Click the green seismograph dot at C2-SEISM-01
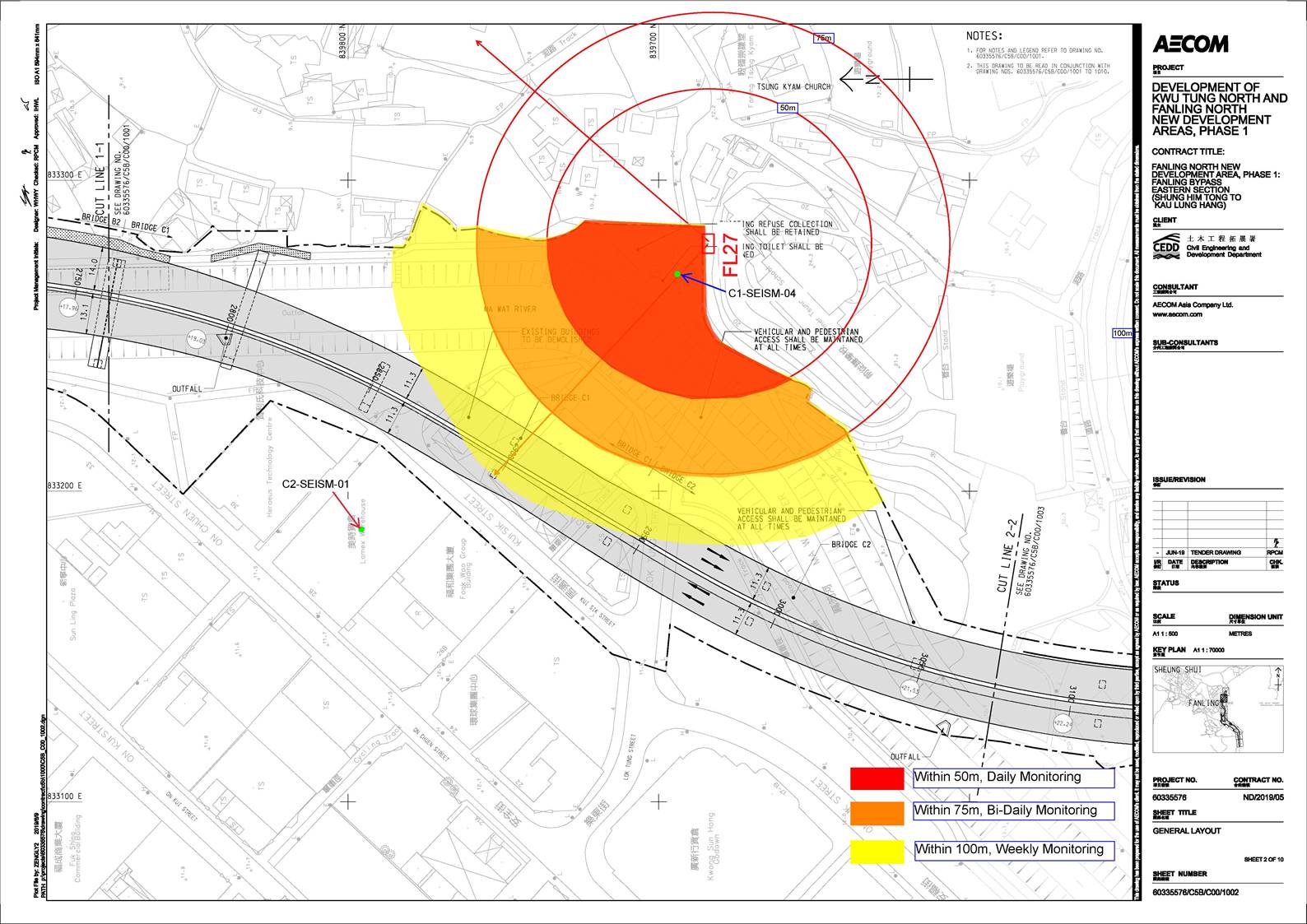The width and height of the screenshot is (1307, 924). coord(361,529)
